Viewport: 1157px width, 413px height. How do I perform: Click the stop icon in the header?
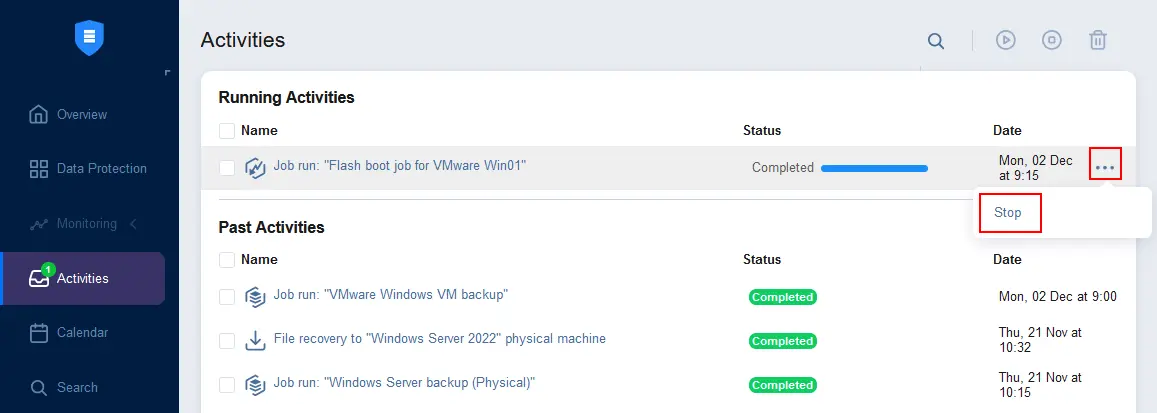click(x=1051, y=40)
